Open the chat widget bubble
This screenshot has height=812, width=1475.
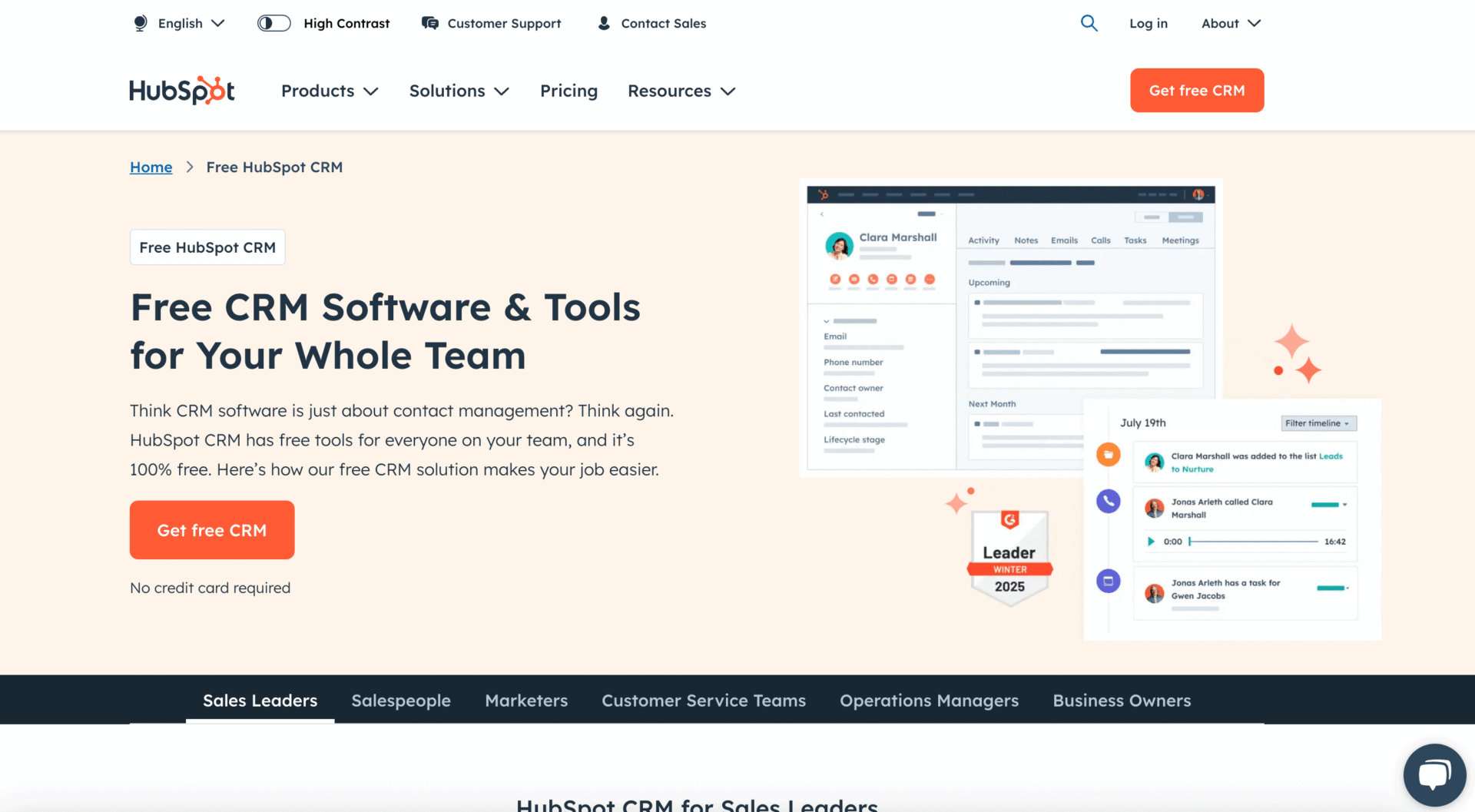pos(1434,774)
